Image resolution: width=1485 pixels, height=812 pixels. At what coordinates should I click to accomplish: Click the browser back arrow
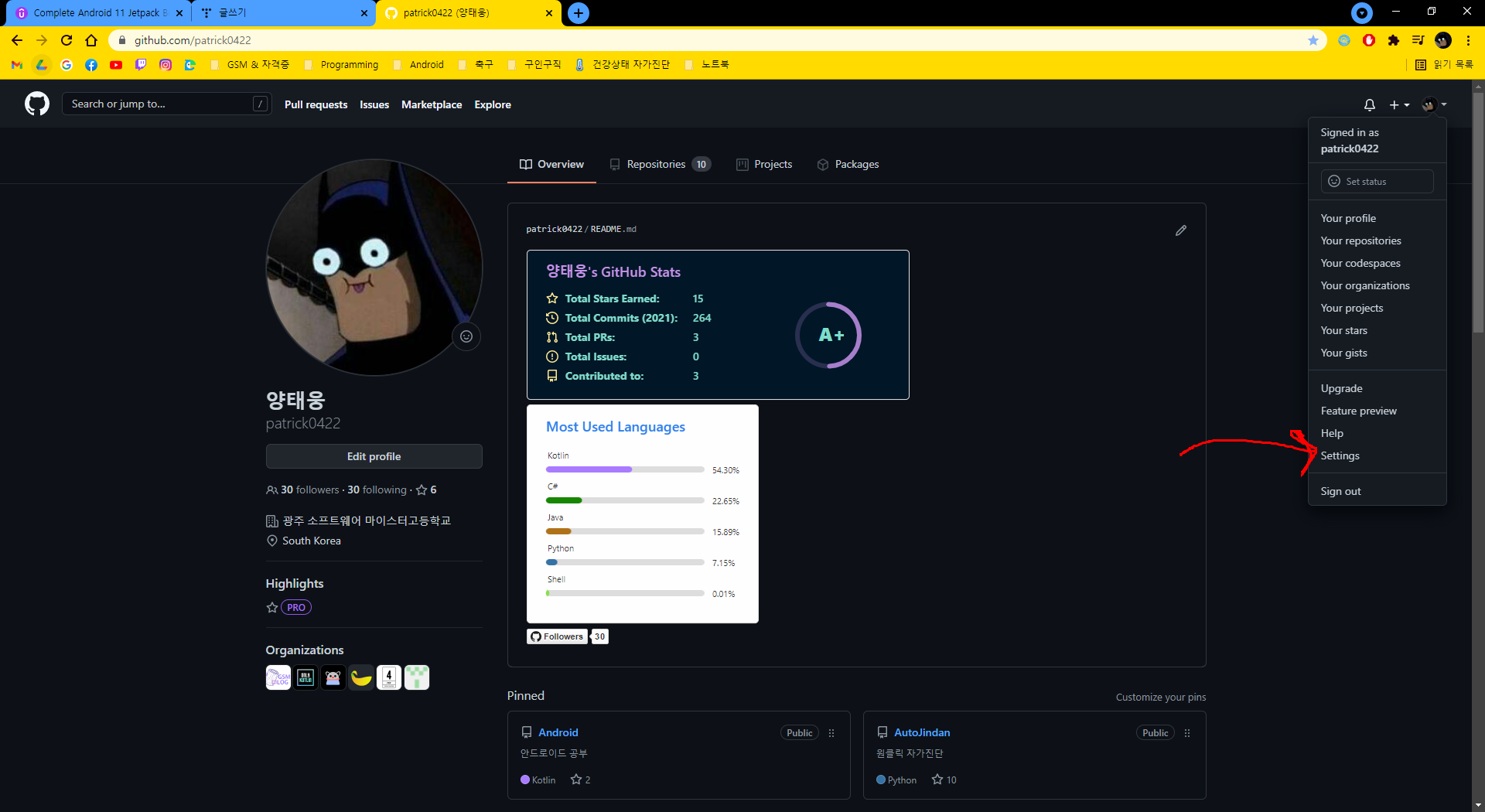coord(17,40)
